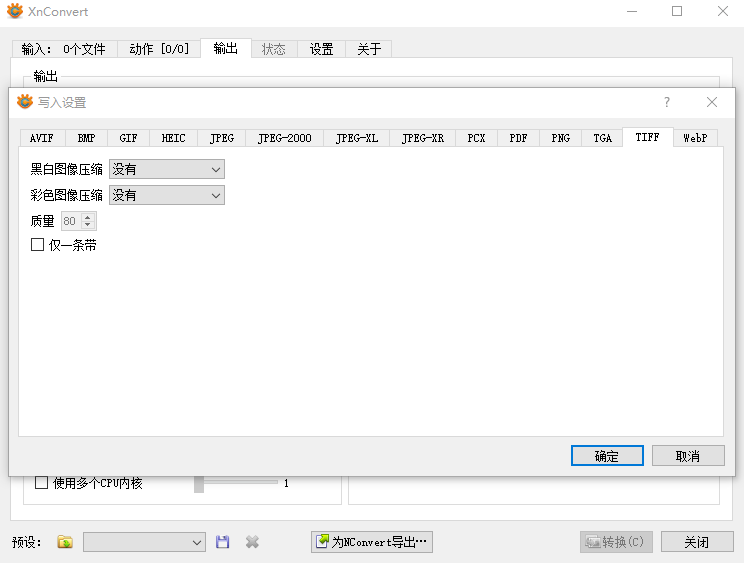Open the load preset folder icon

pos(65,542)
